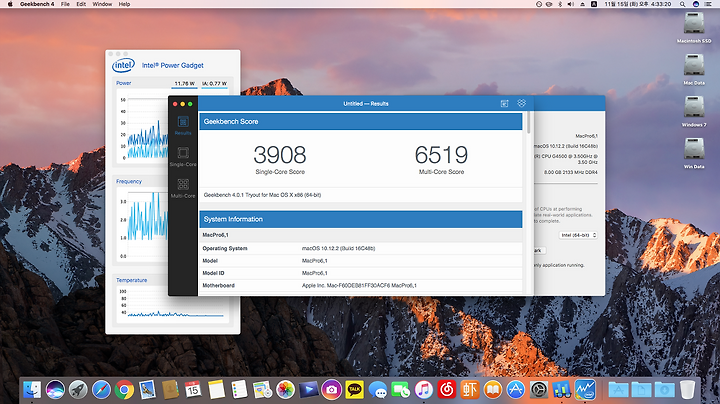Screen dimensions: 720x404
Task: Launch Photos app from the Dock
Action: (x=285, y=390)
